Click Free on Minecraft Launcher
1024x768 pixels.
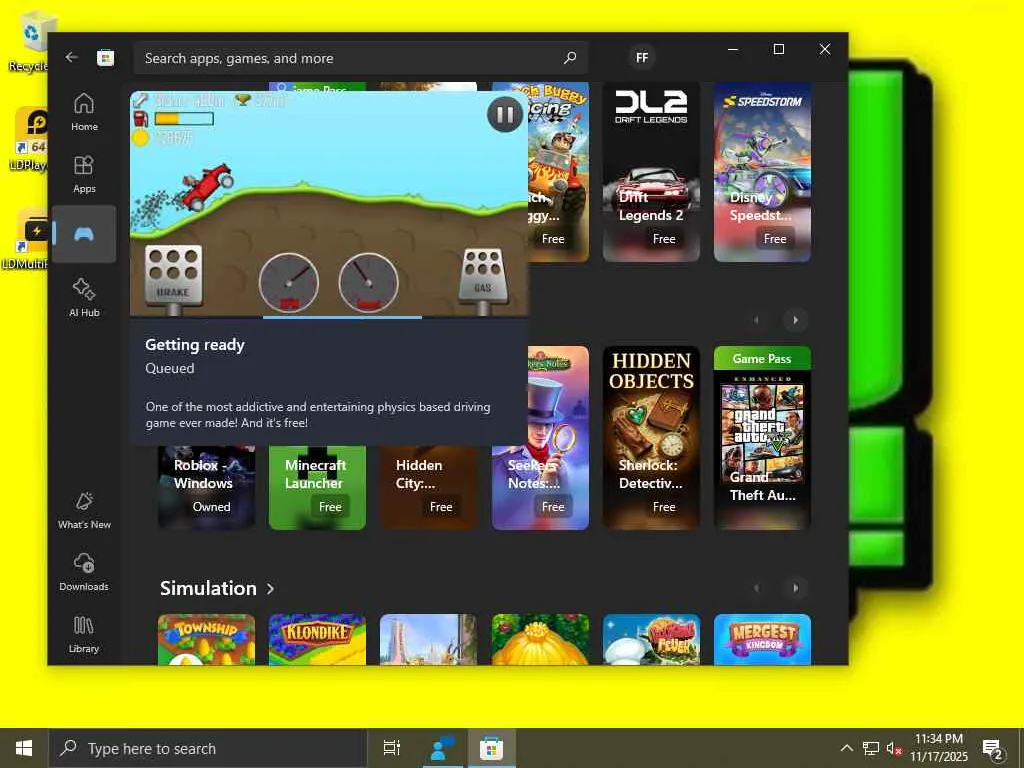pyautogui.click(x=330, y=507)
